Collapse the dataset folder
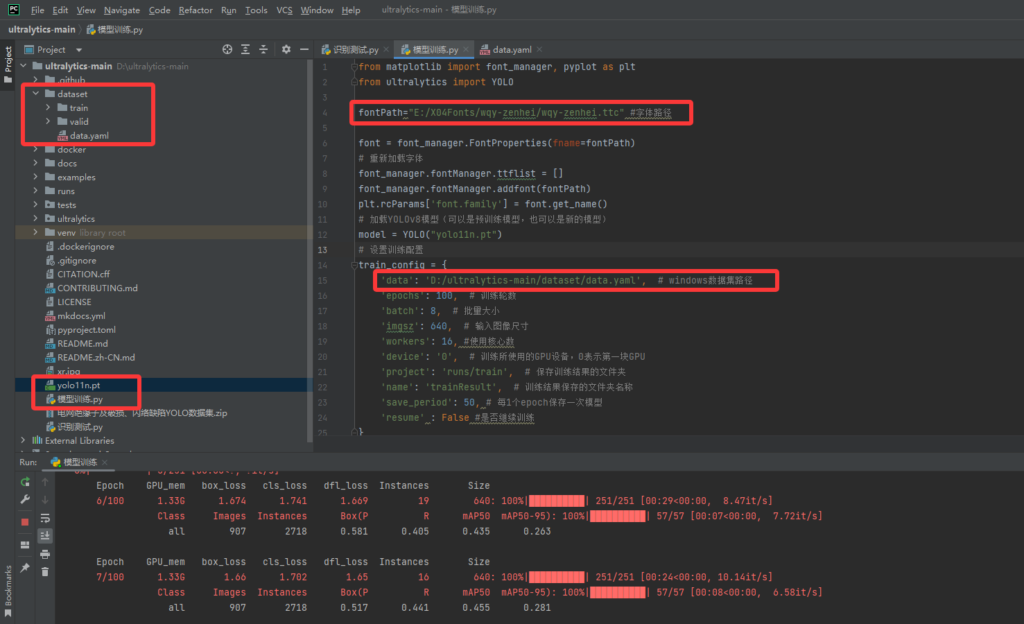 pyautogui.click(x=36, y=94)
